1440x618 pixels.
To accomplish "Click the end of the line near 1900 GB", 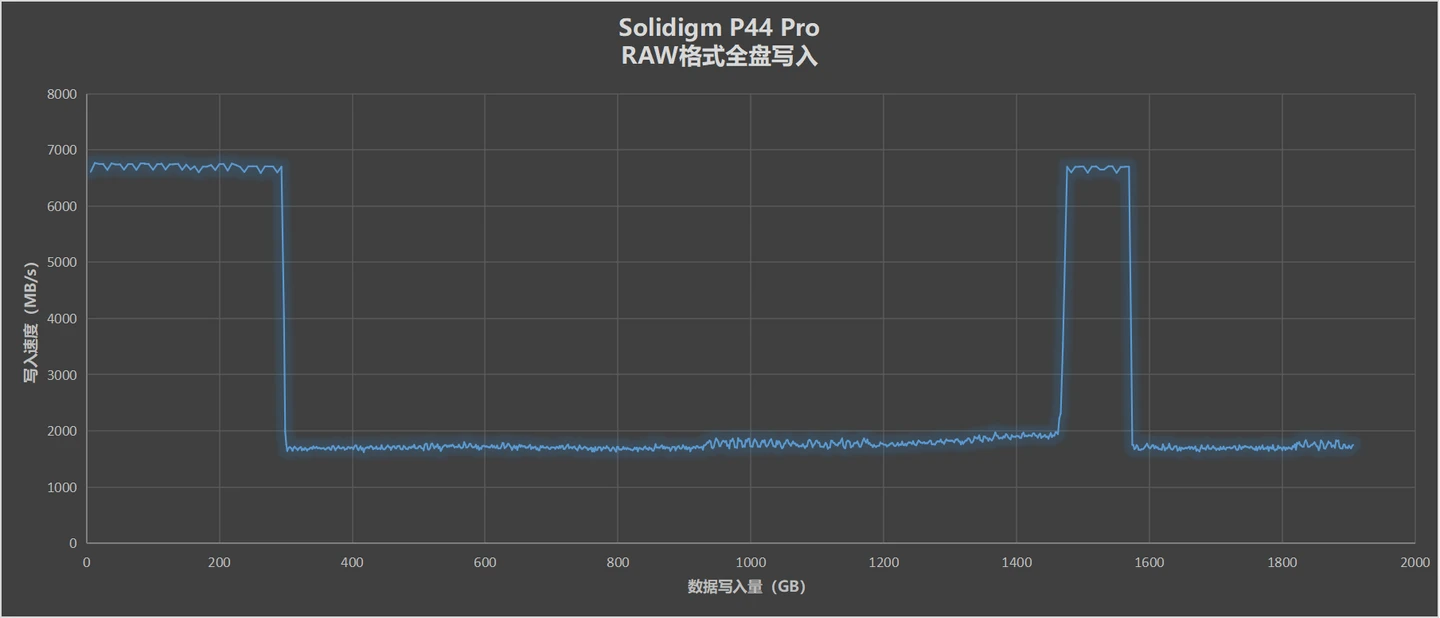I will pos(1352,446).
